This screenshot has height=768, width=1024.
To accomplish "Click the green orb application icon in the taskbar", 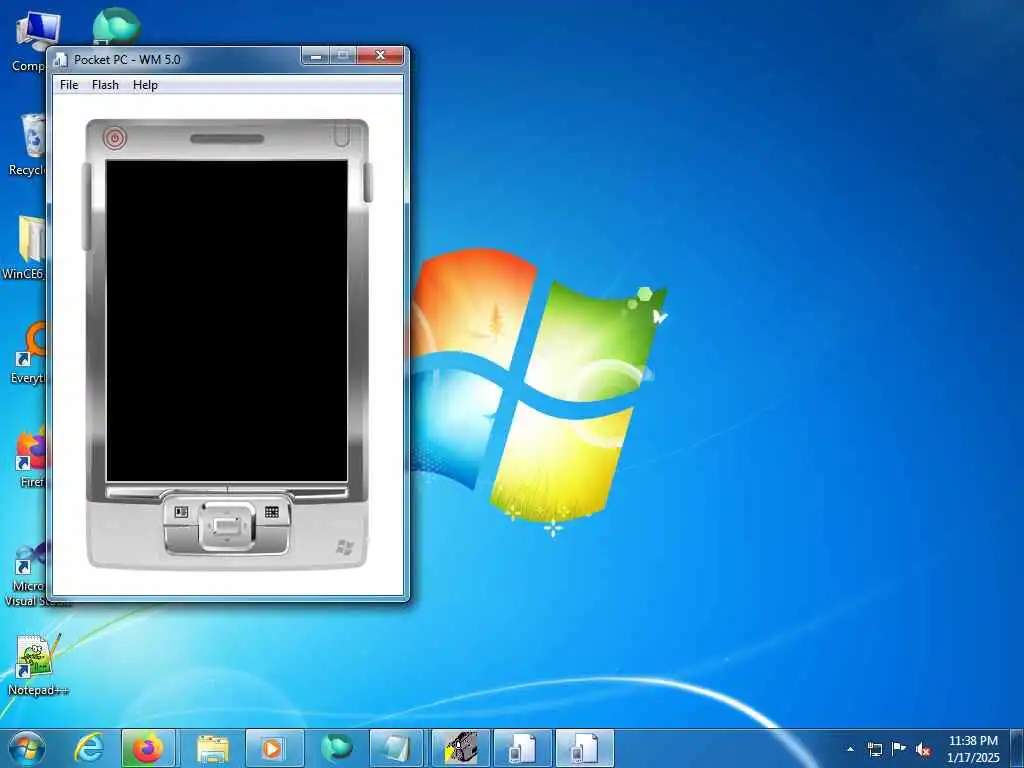I will tap(337, 748).
